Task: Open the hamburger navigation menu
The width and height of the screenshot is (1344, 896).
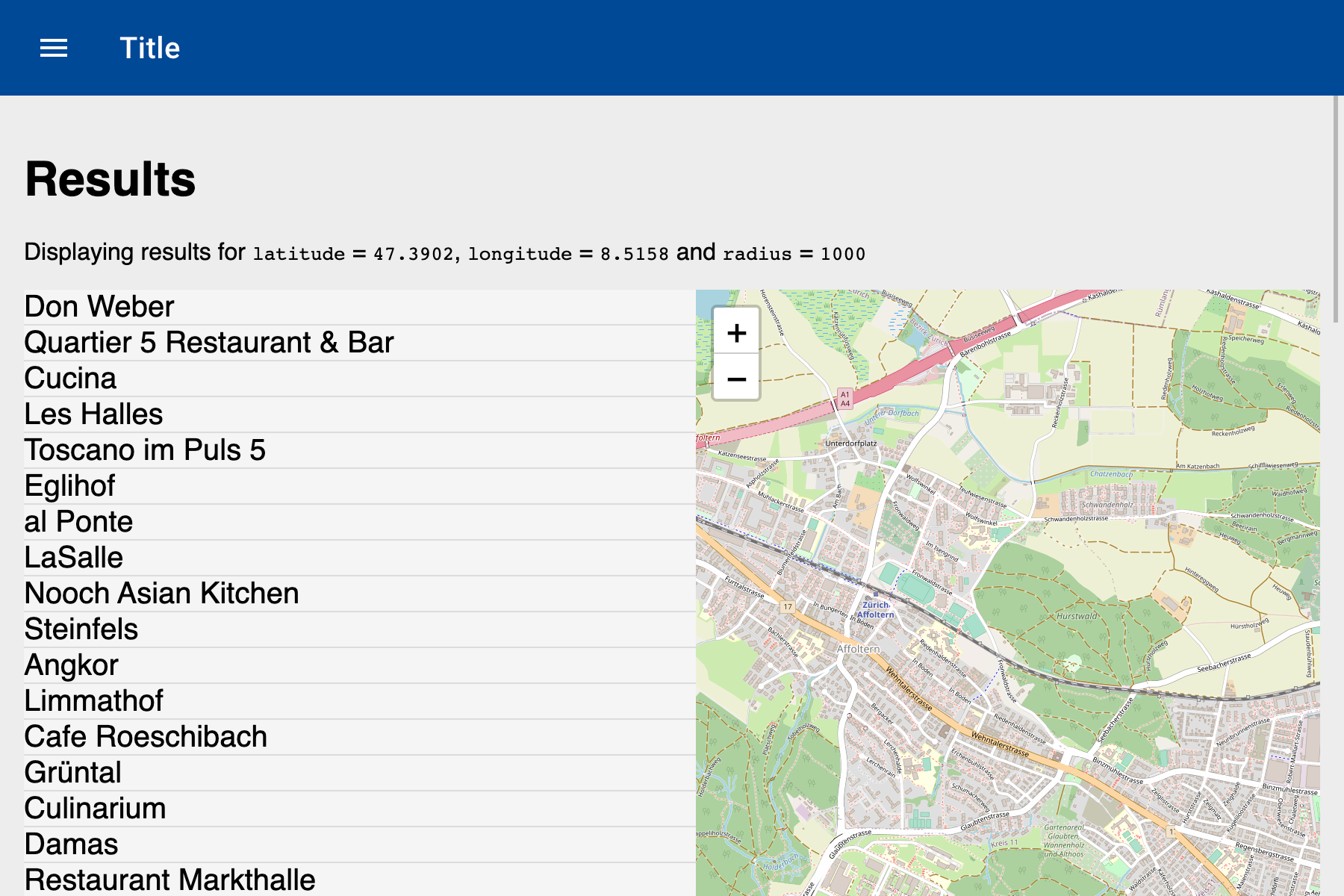Action: [x=54, y=49]
